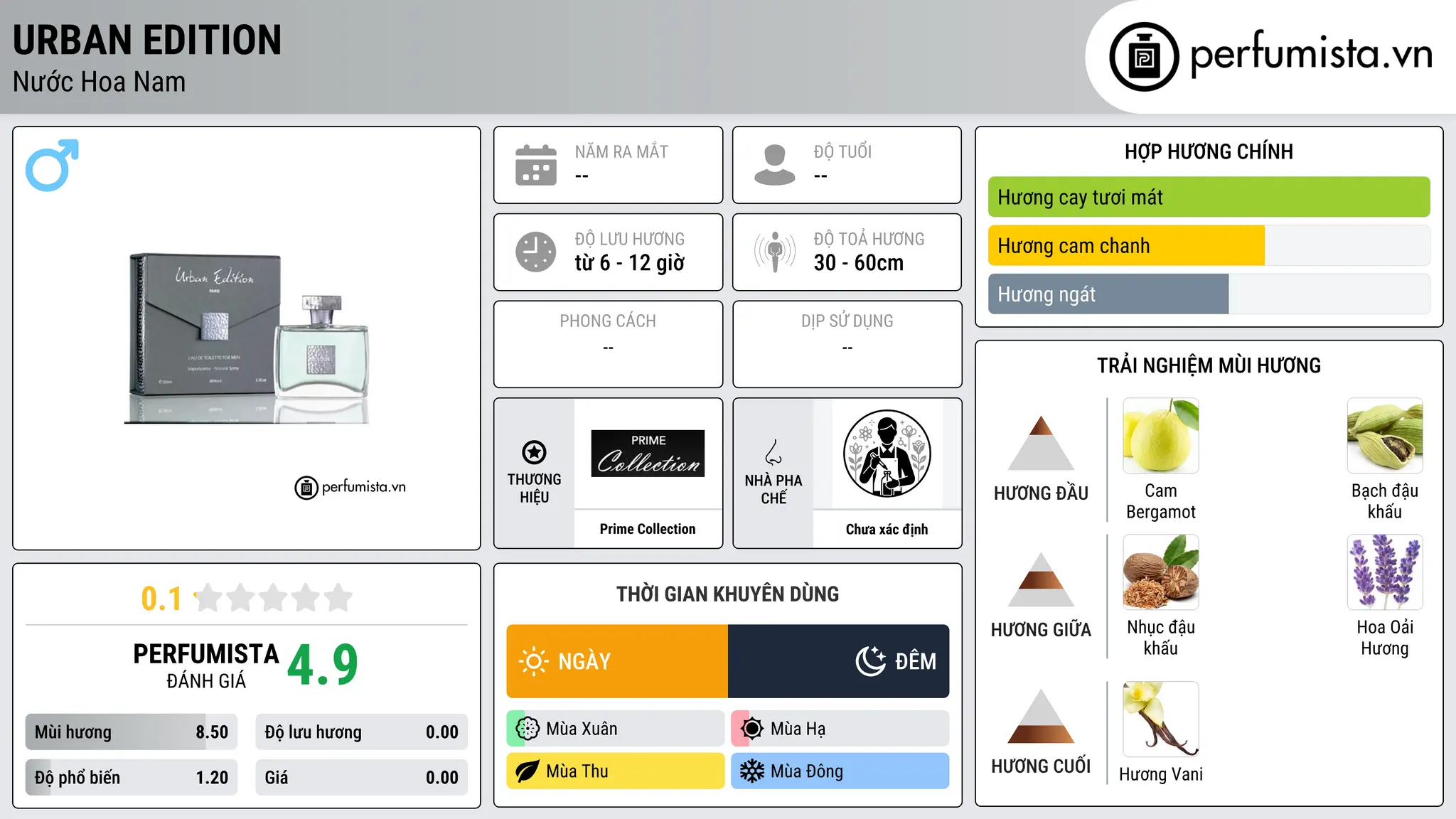This screenshot has width=1456, height=819.
Task: Open the perfumista.vn site name in header
Action: point(1311,54)
